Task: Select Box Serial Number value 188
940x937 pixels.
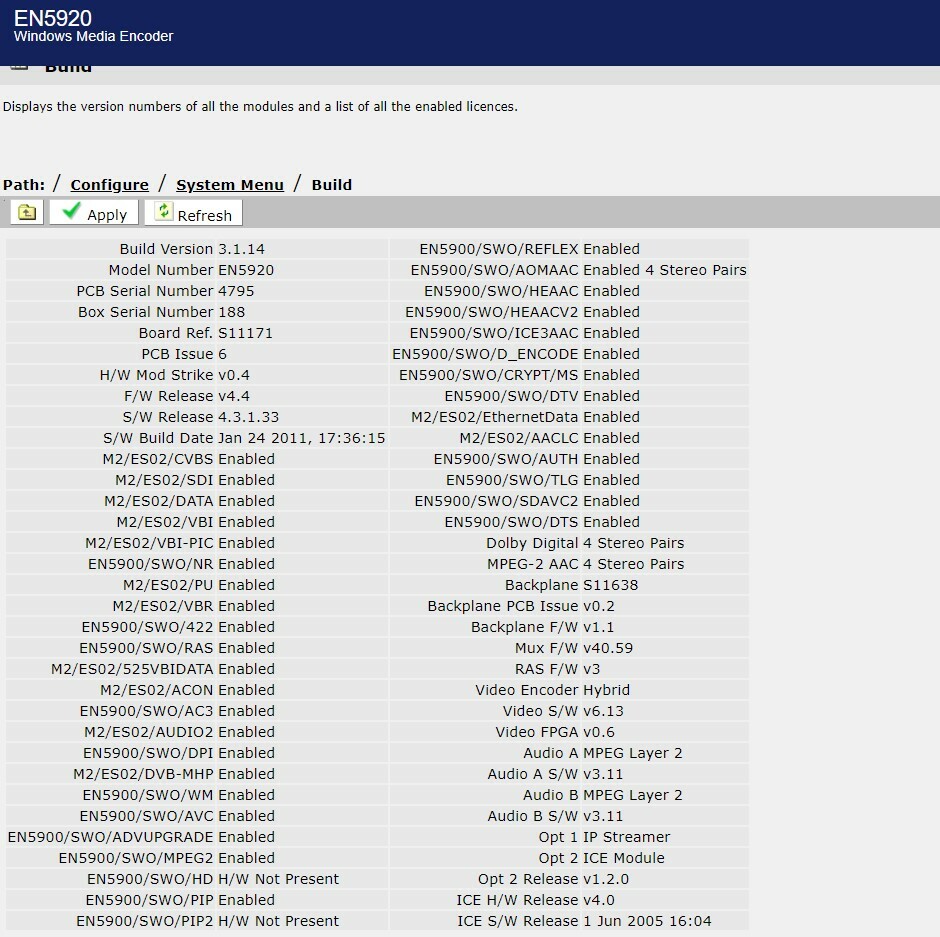Action: pos(231,312)
